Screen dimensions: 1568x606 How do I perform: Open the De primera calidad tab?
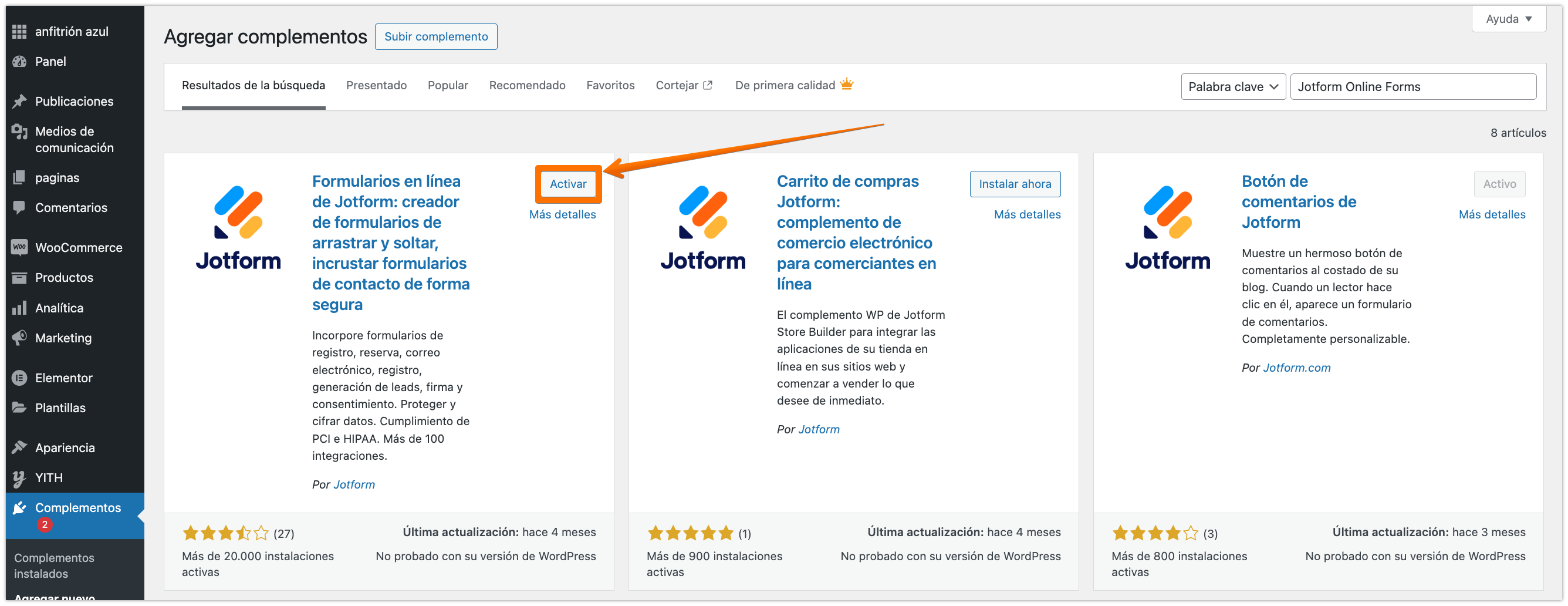(795, 85)
